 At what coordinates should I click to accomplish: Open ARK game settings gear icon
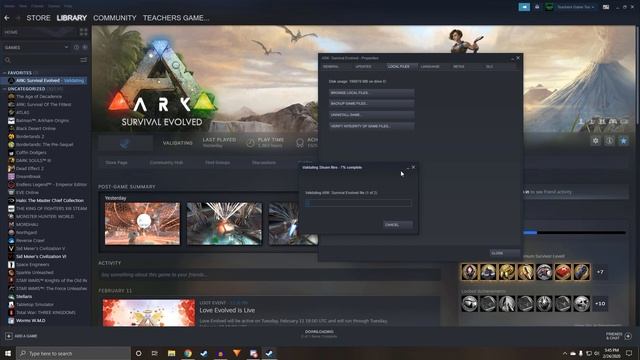pyautogui.click(x=596, y=141)
